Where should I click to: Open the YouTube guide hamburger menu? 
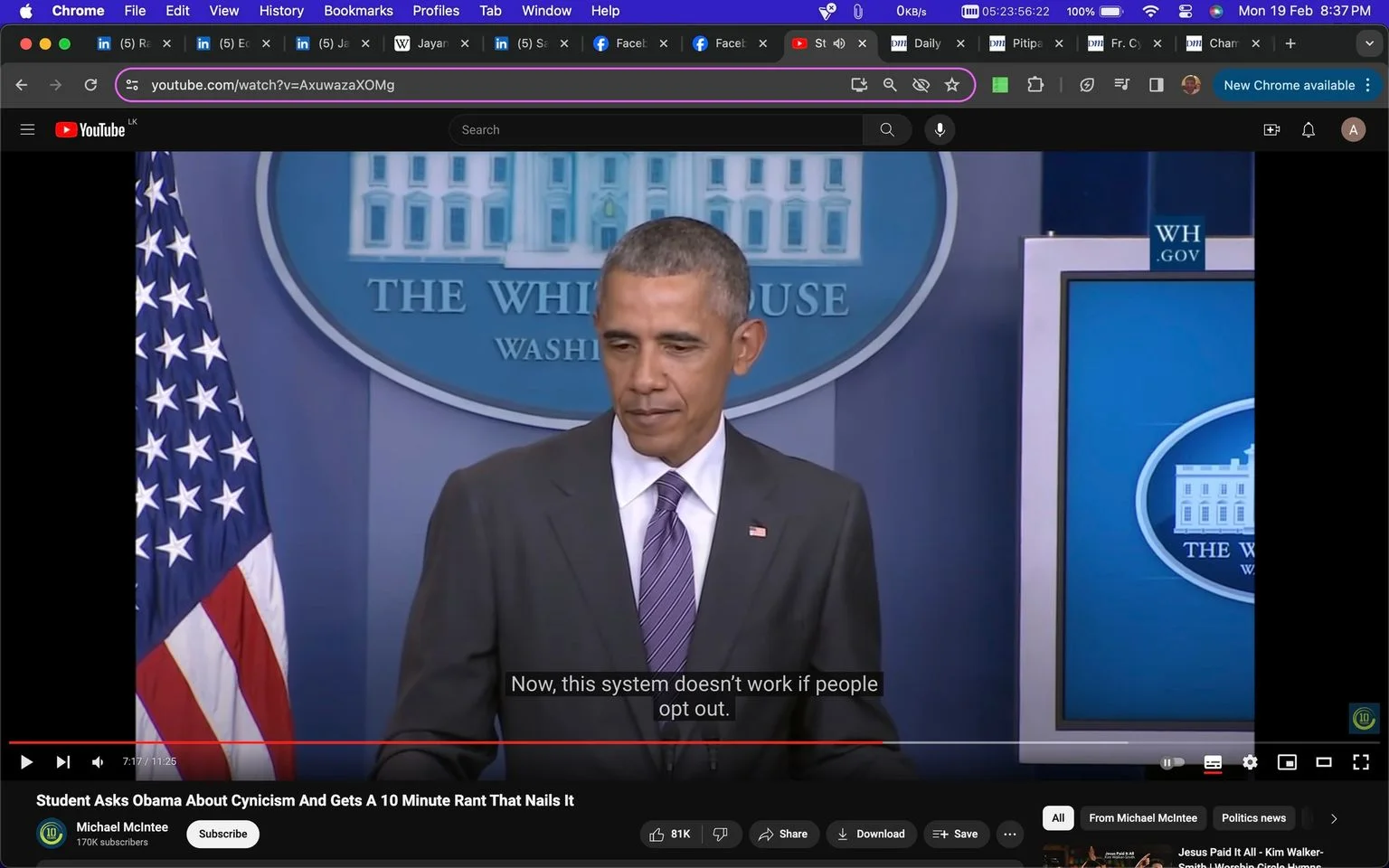coord(27,130)
